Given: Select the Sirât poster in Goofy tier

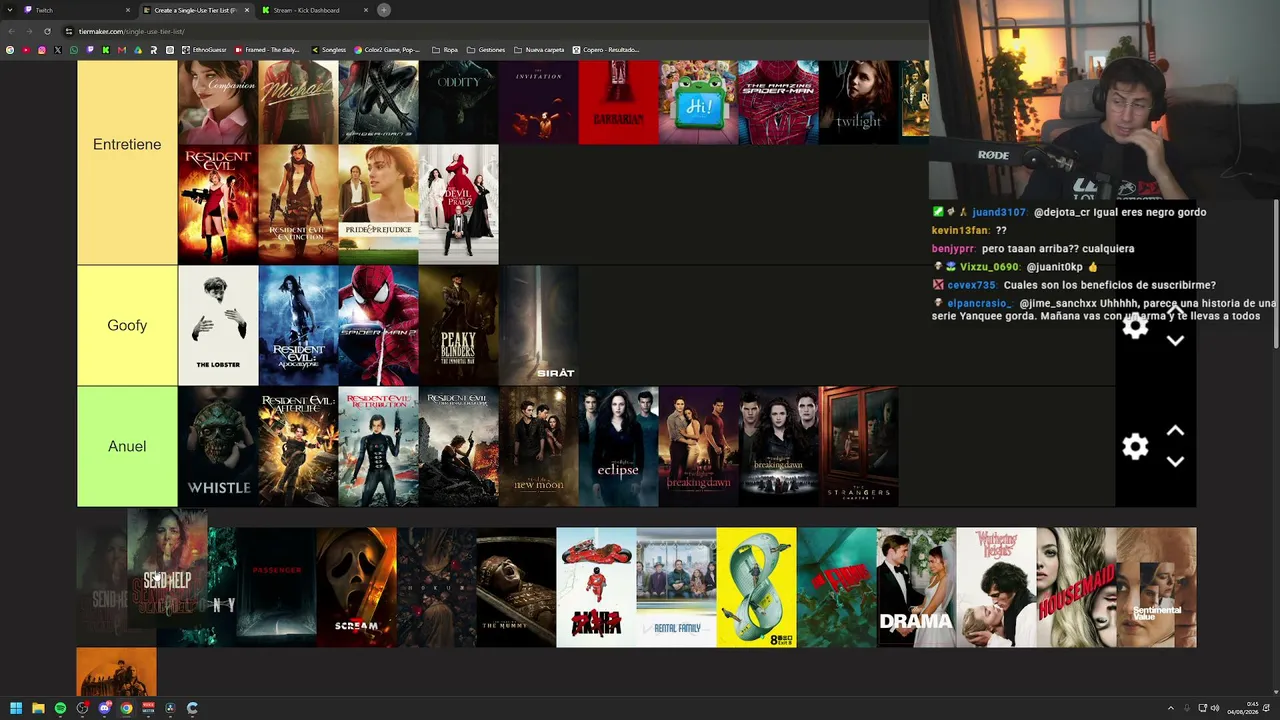Looking at the screenshot, I should point(538,325).
